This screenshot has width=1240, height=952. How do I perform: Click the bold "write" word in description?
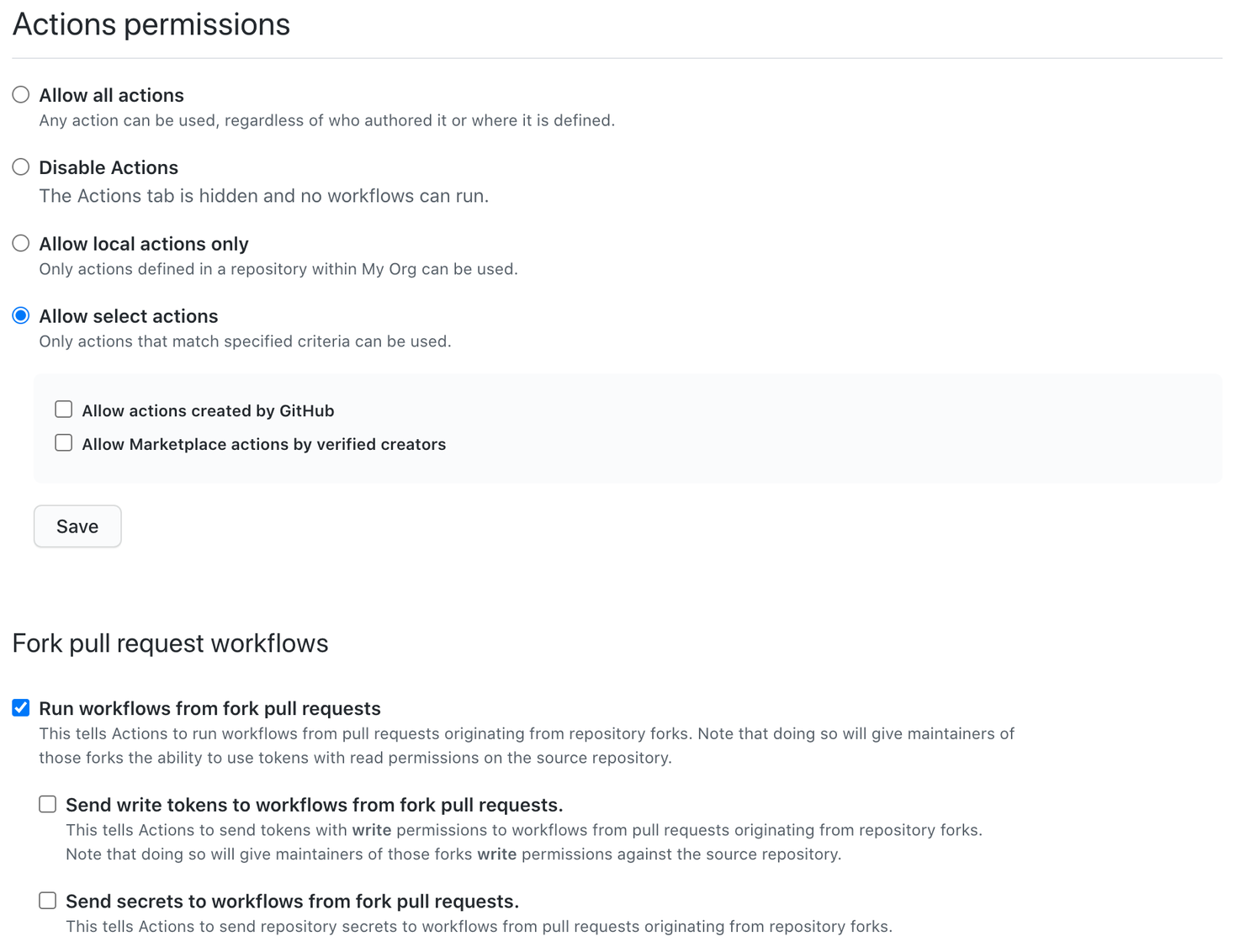(x=374, y=829)
